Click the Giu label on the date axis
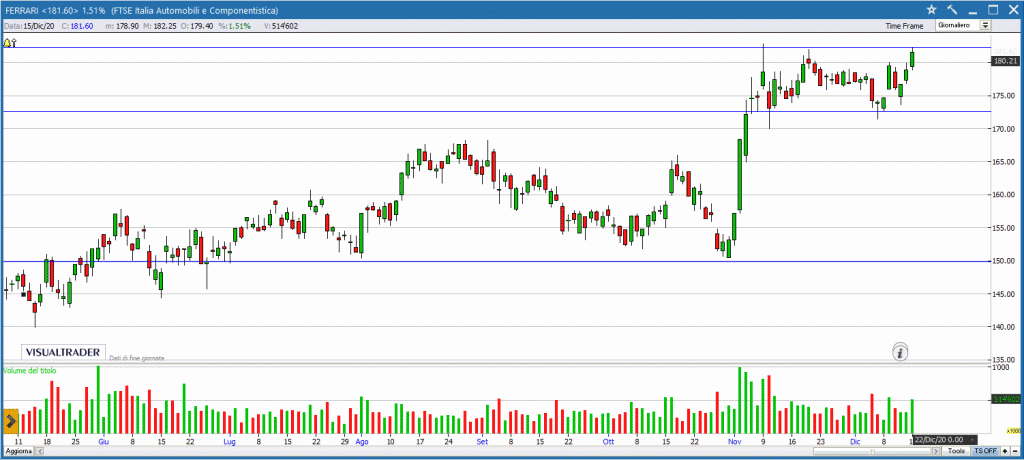 pyautogui.click(x=103, y=442)
